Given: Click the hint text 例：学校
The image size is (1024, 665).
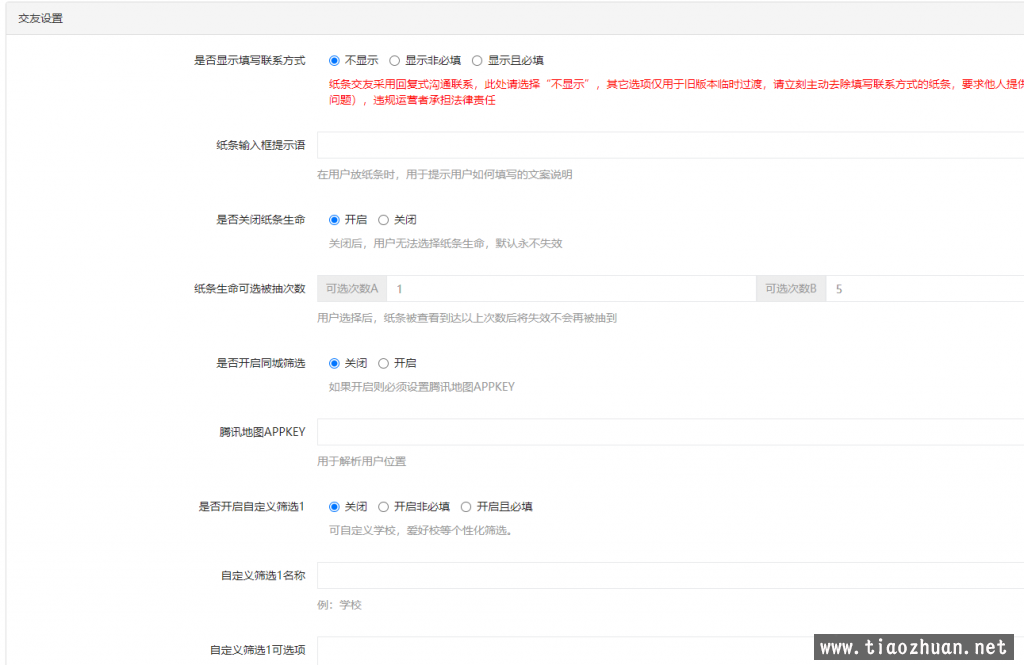Looking at the screenshot, I should coord(340,605).
